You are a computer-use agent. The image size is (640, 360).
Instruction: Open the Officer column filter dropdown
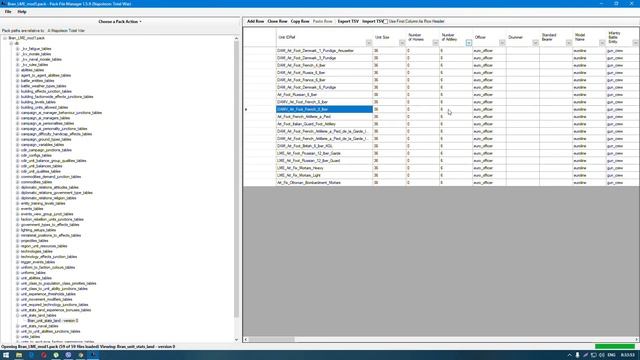502,43
